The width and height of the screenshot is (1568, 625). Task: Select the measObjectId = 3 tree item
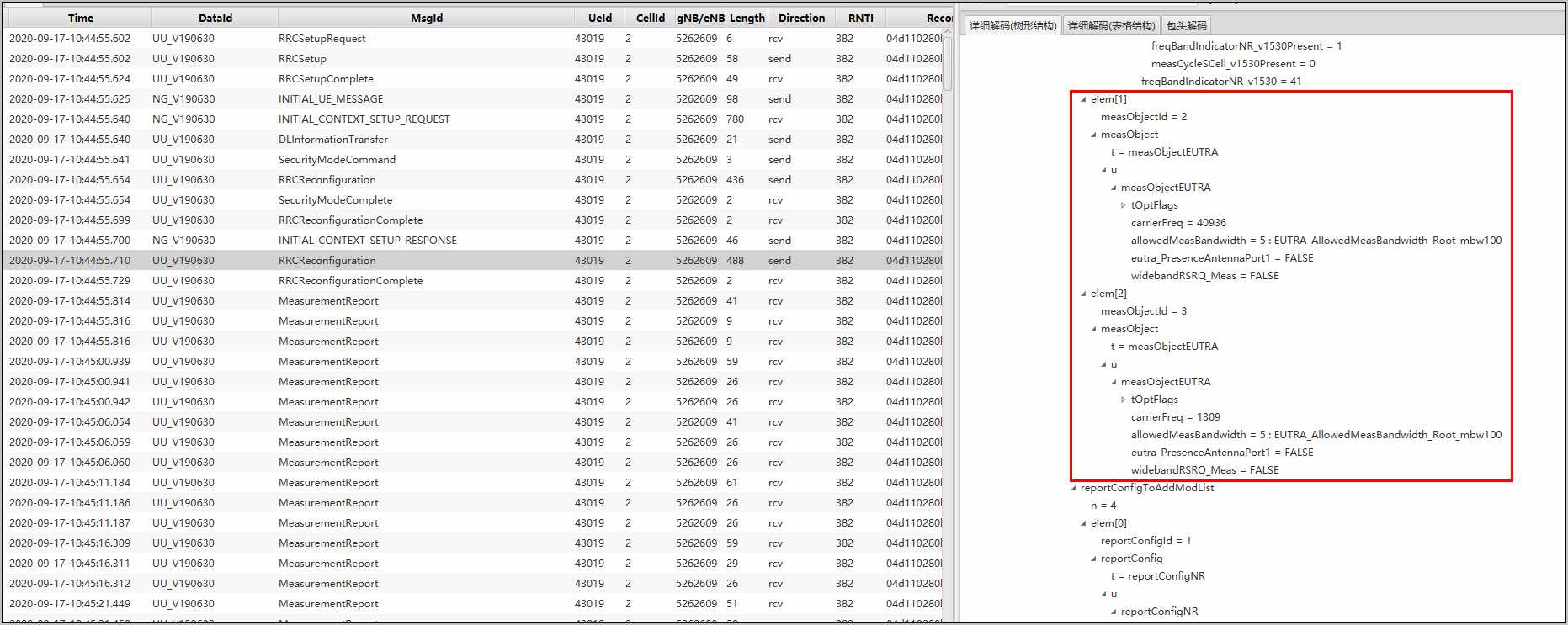pyautogui.click(x=1143, y=311)
